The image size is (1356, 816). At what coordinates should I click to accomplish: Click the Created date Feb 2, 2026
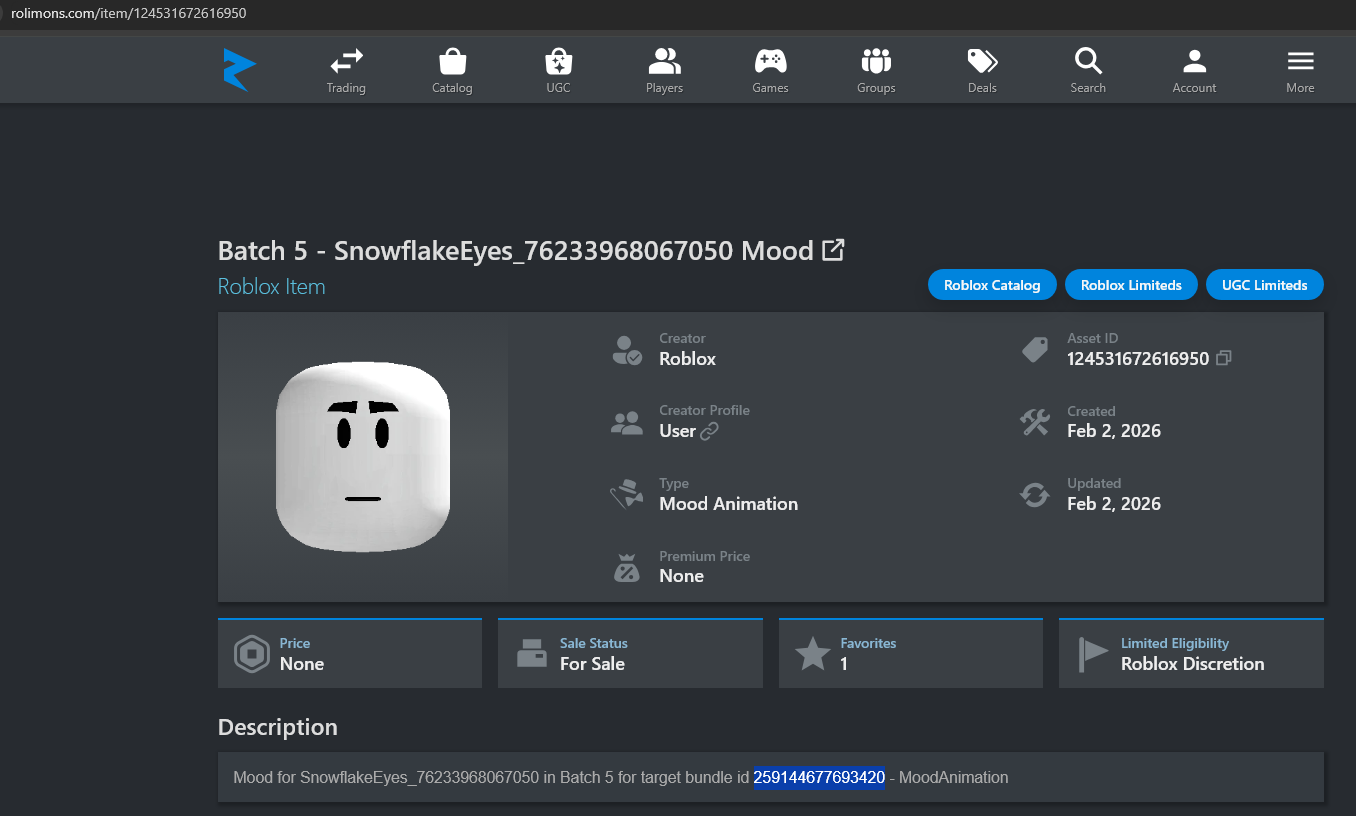point(1114,431)
